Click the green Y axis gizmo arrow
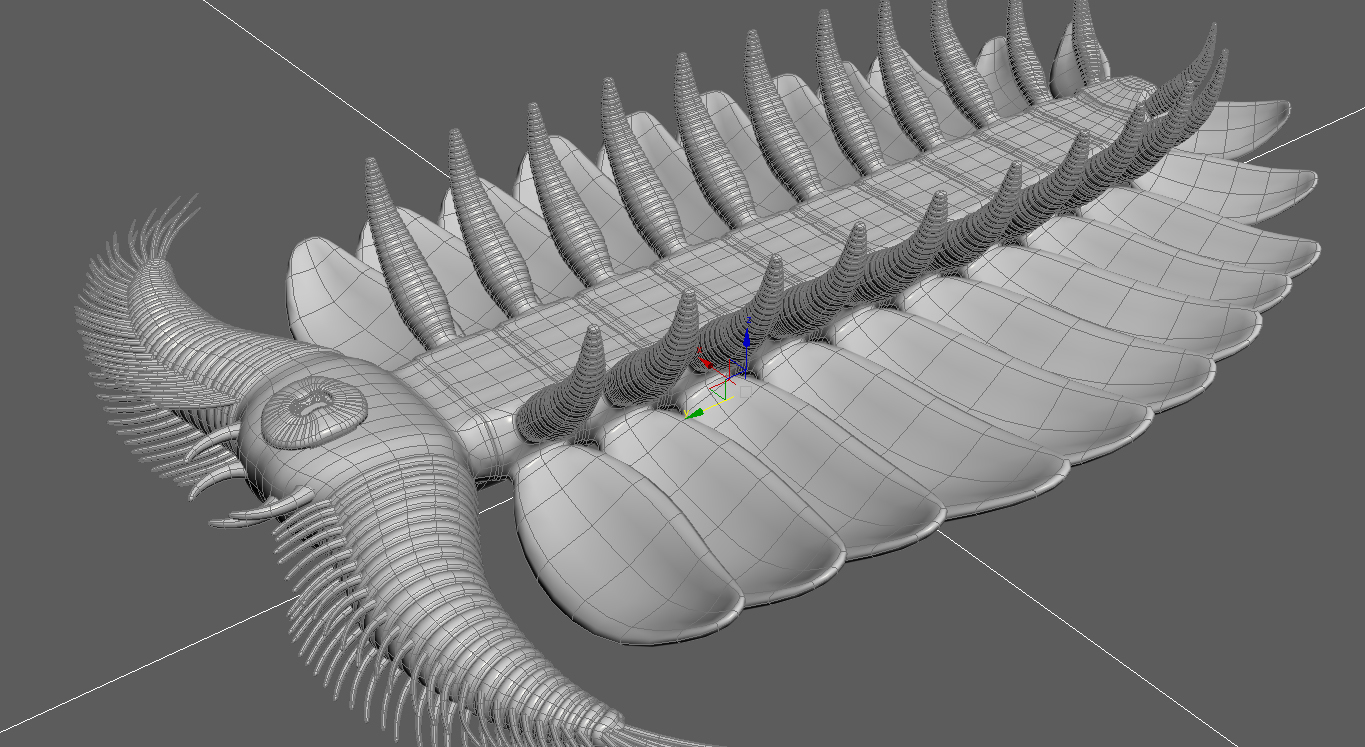This screenshot has width=1365, height=747. 697,412
